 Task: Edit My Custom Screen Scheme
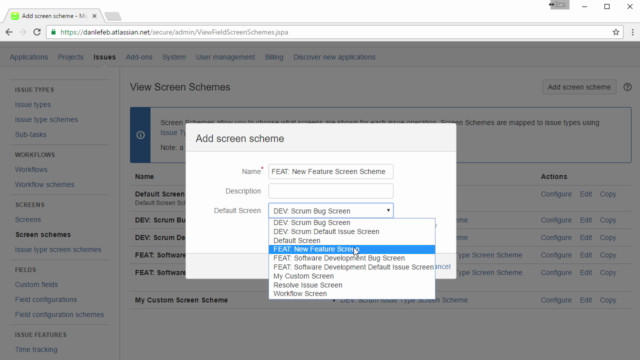[x=586, y=300]
